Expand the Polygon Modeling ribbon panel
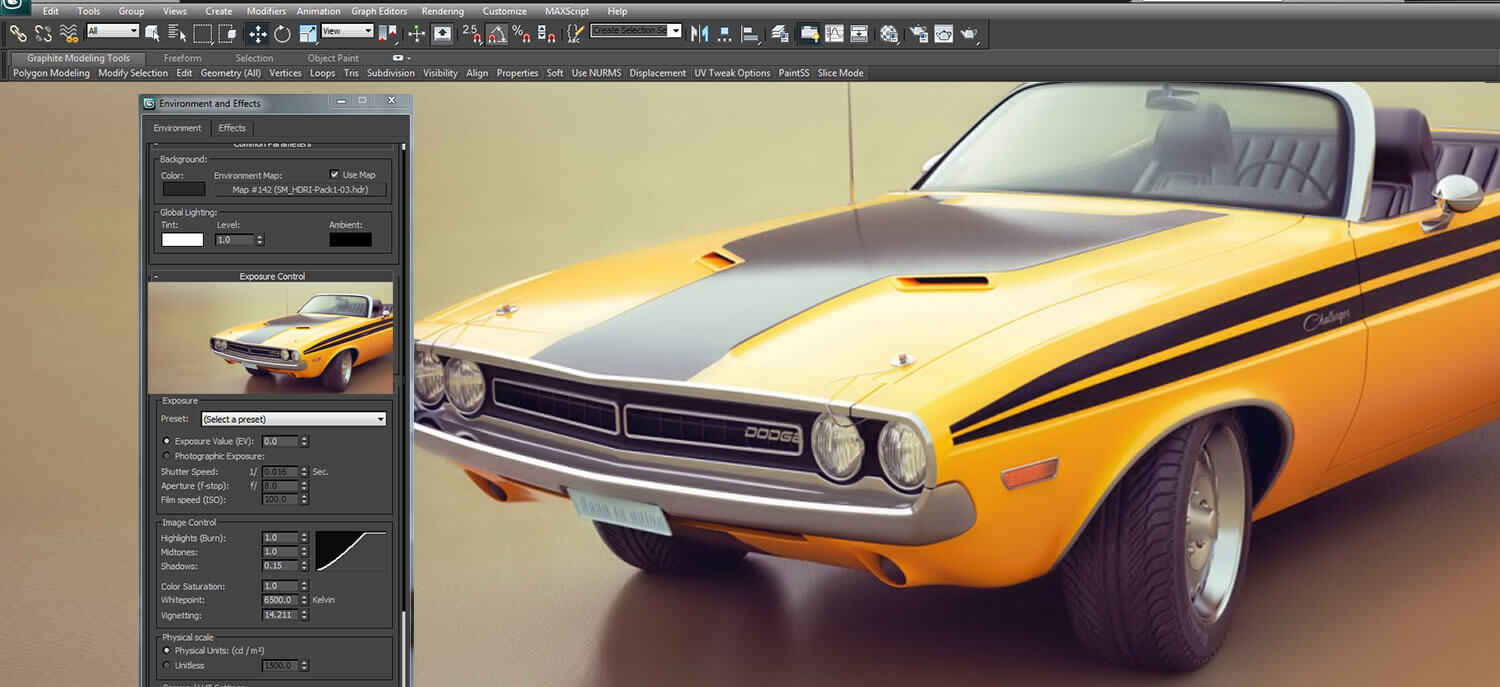Image resolution: width=1500 pixels, height=687 pixels. (51, 73)
